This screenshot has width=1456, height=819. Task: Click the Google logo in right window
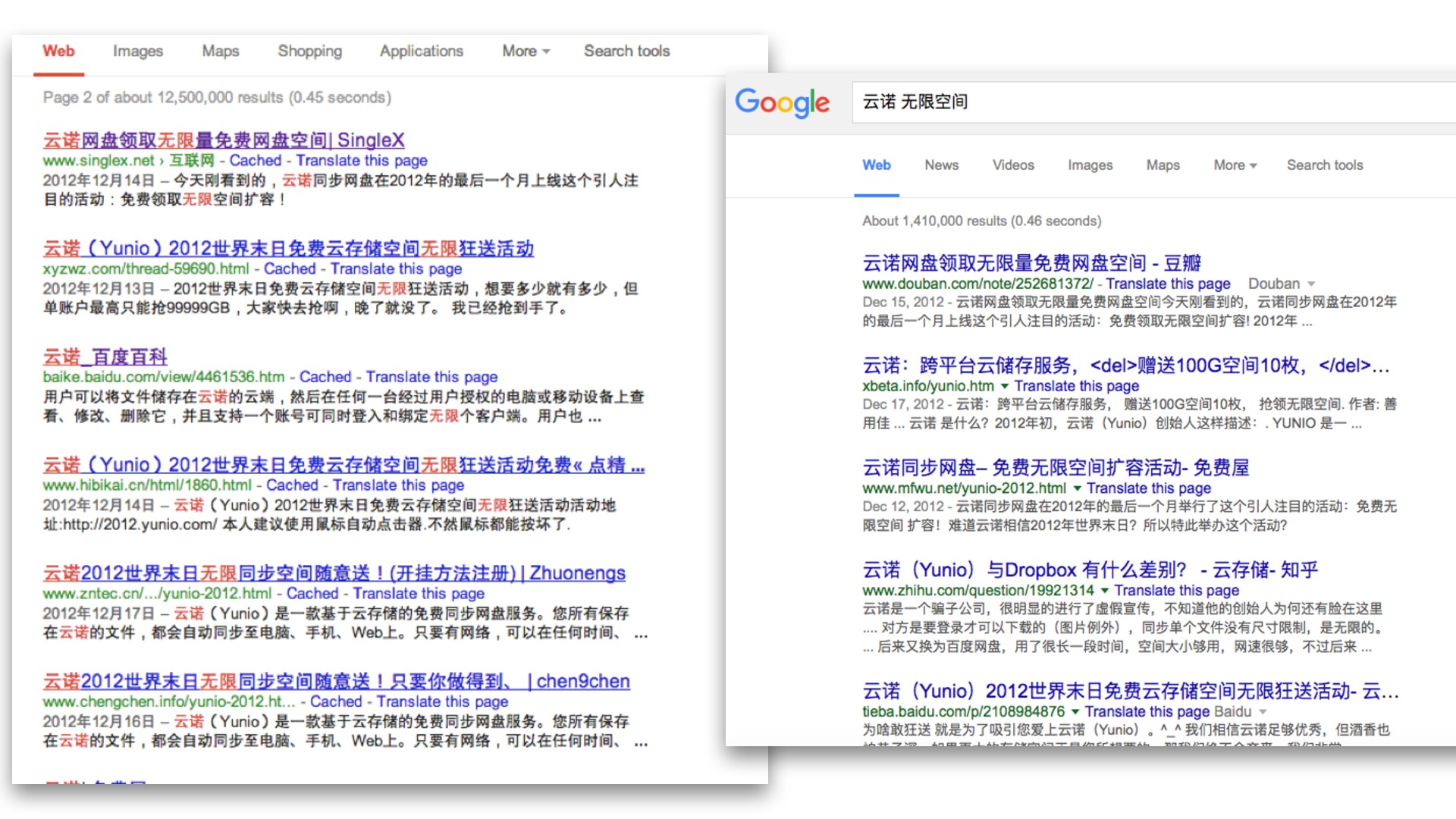coord(782,102)
